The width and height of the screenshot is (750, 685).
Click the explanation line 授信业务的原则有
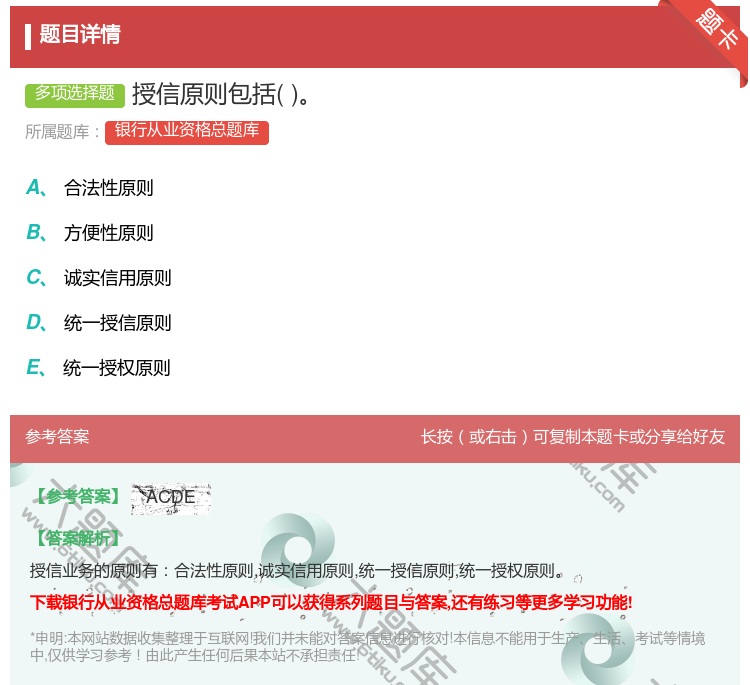coord(296,570)
